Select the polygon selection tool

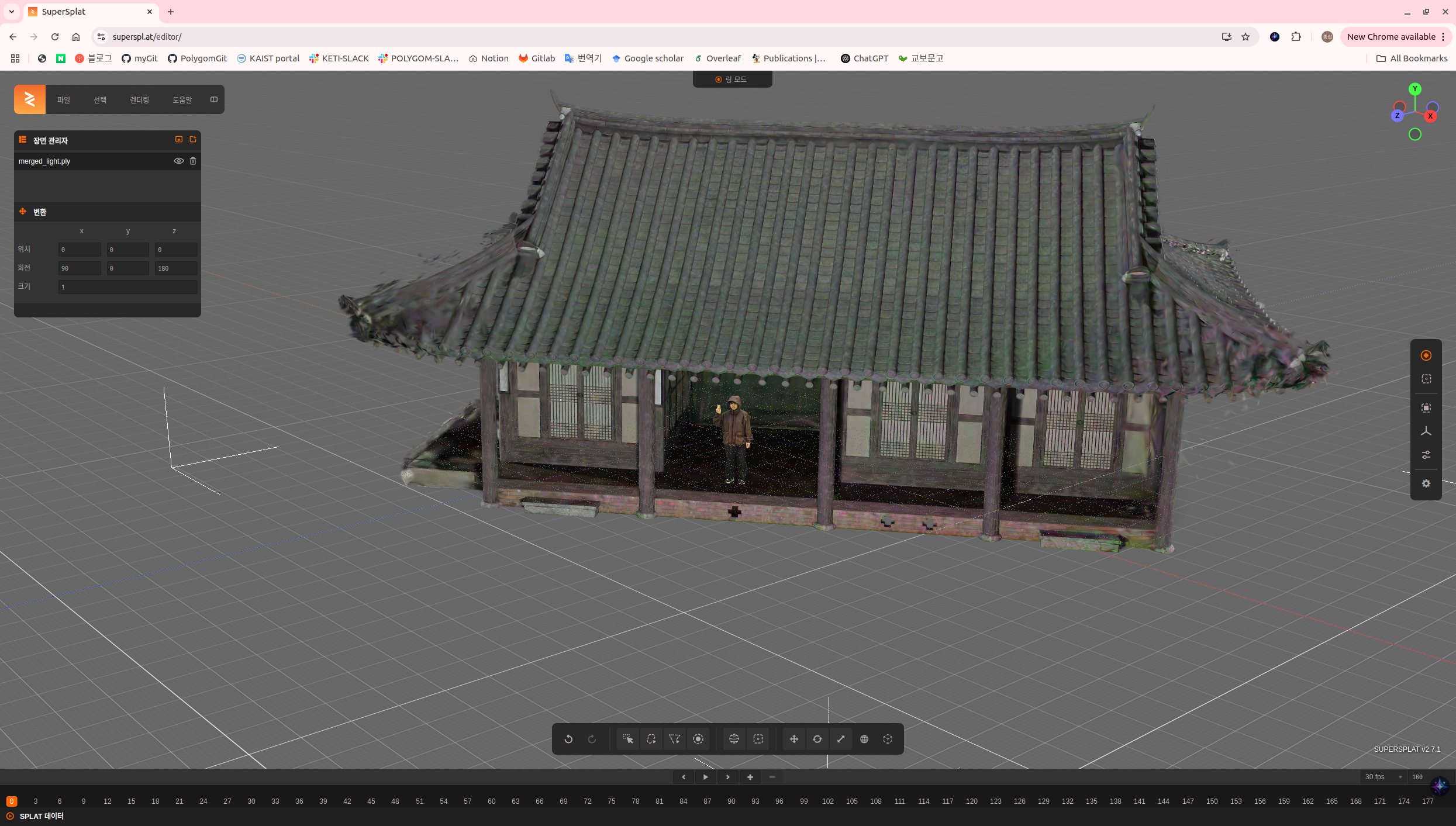(x=674, y=739)
